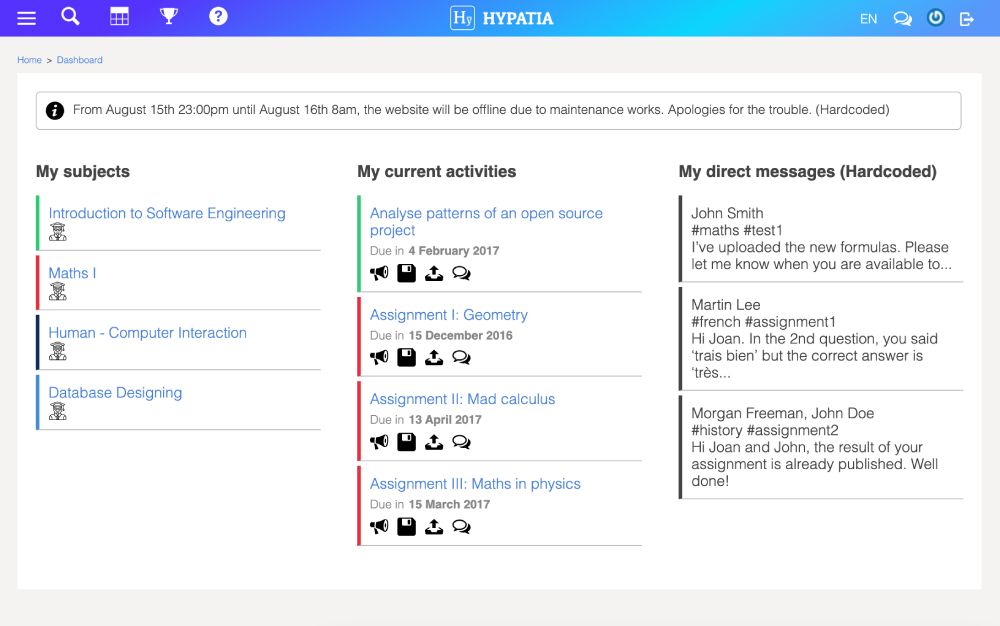
Task: Open Assignment III: Maths in physics link
Action: tap(475, 484)
